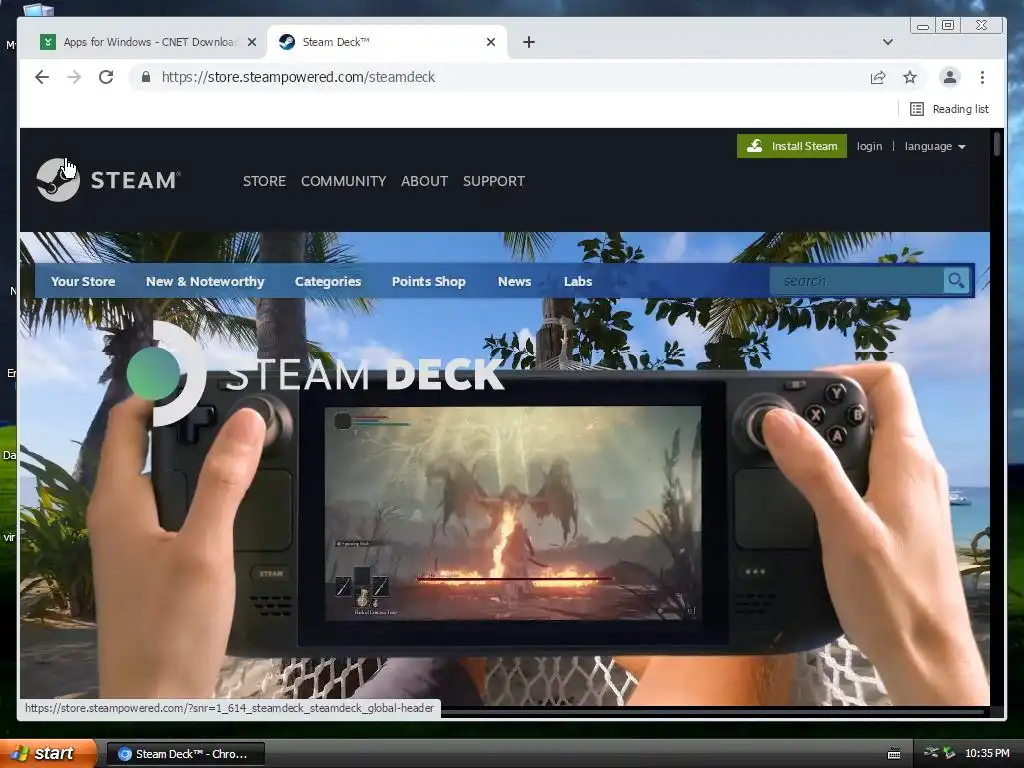Open the Windows start button
The height and width of the screenshot is (768, 1024).
[48, 754]
